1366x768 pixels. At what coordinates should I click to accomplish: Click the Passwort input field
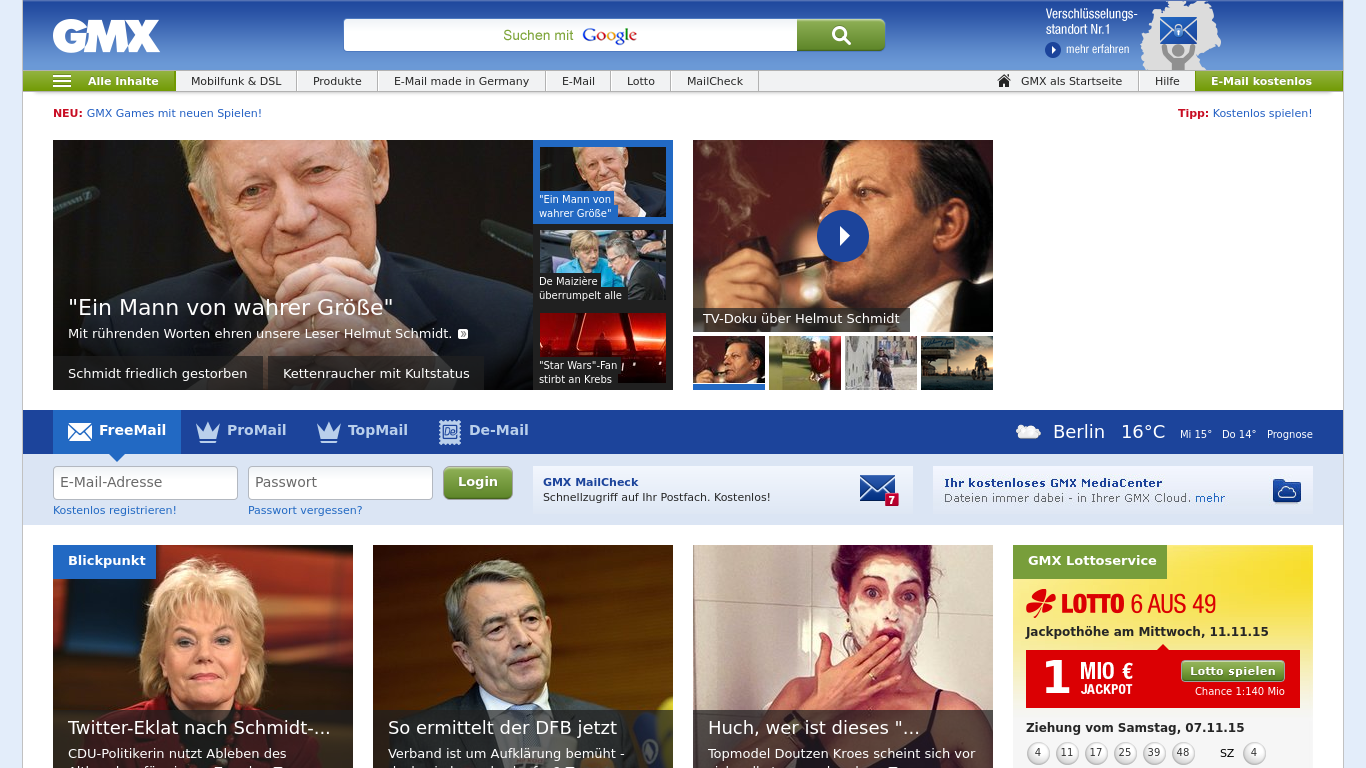click(x=340, y=482)
